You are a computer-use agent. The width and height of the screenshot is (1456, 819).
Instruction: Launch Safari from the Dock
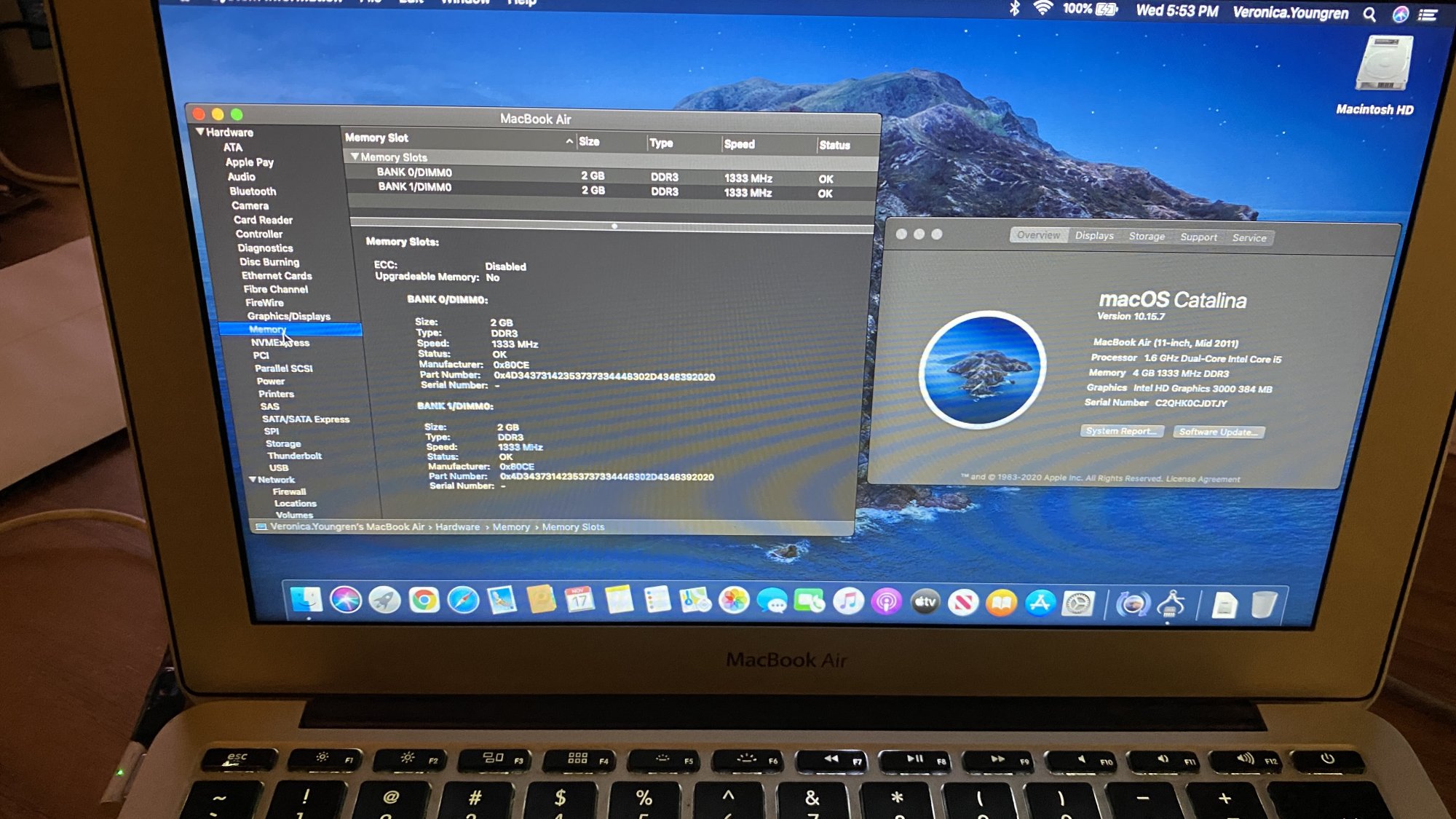point(463,601)
